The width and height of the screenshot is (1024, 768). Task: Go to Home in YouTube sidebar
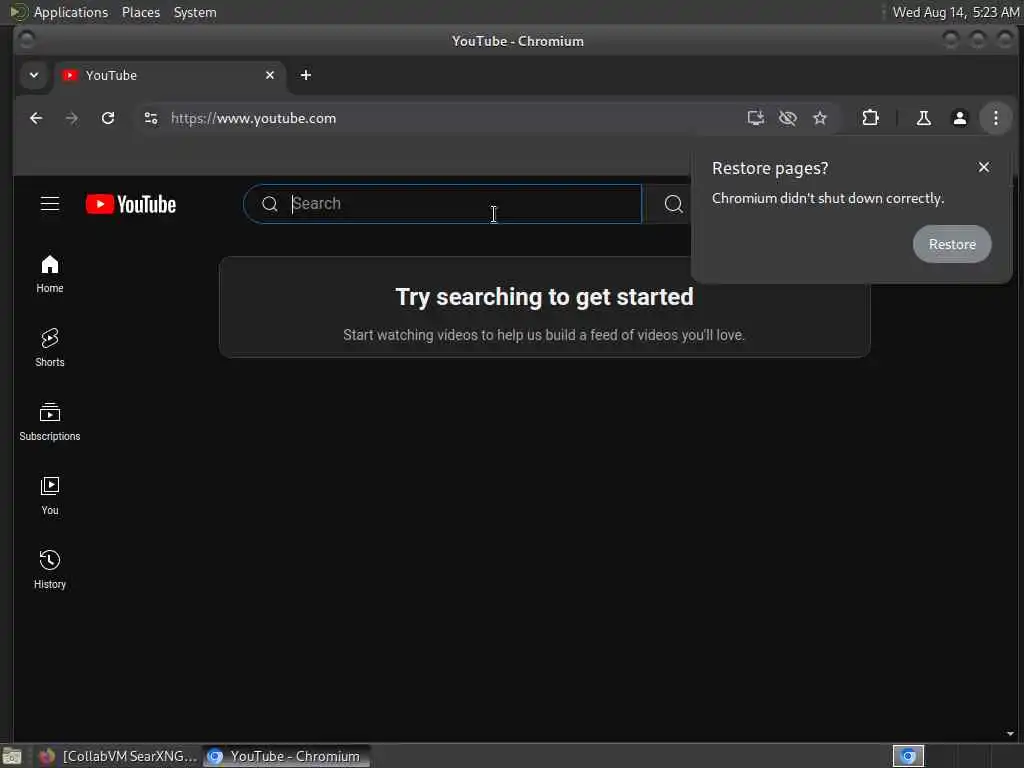pos(50,274)
